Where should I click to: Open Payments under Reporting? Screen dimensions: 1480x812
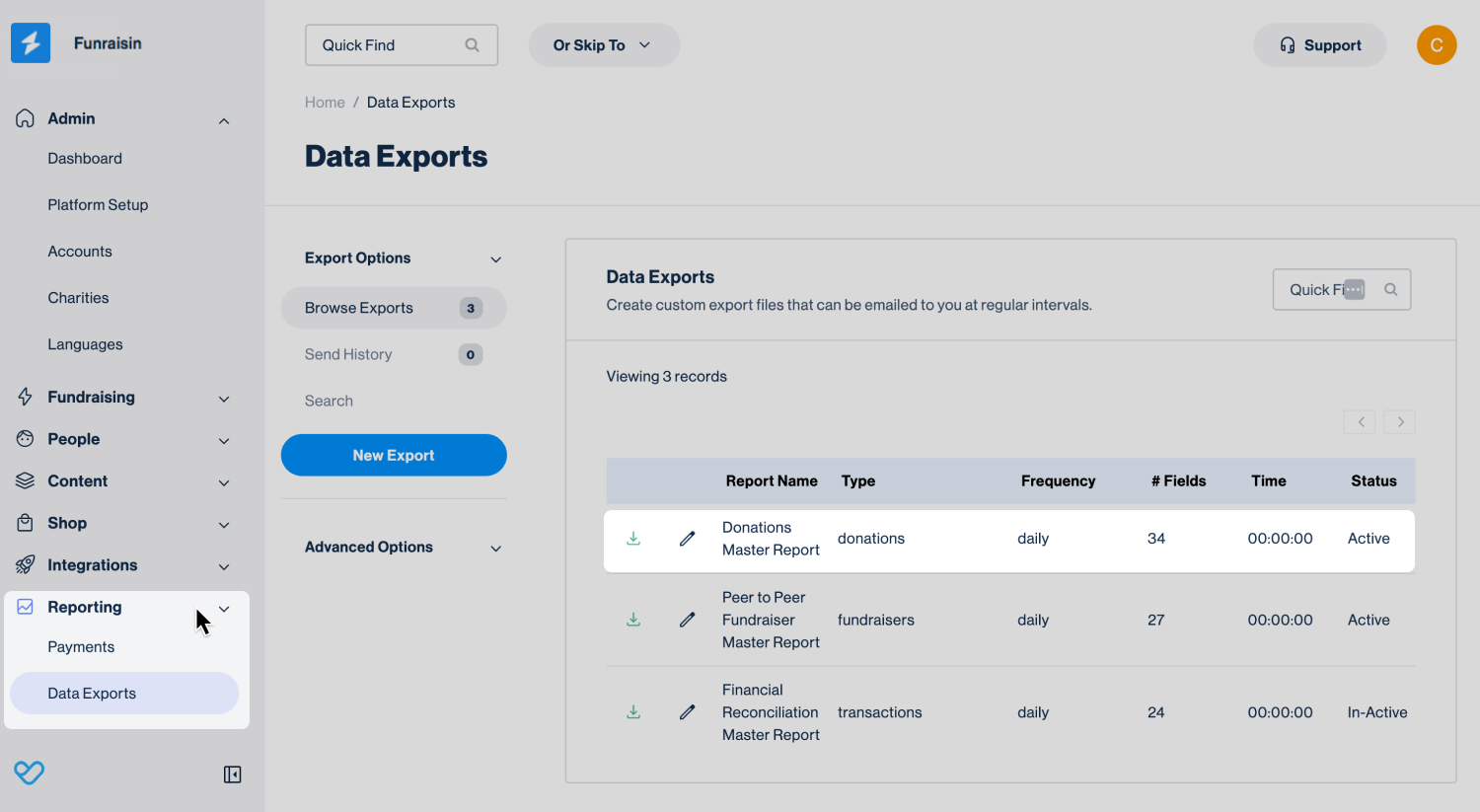(x=81, y=646)
